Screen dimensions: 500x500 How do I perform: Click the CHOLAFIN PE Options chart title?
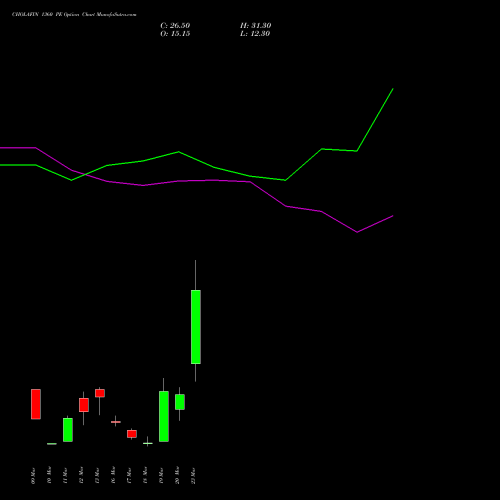74,15
